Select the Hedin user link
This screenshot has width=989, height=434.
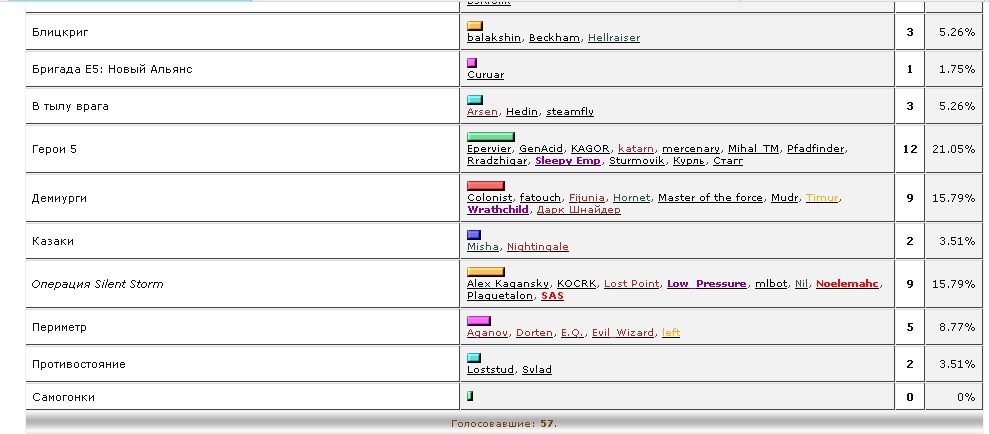tap(522, 112)
